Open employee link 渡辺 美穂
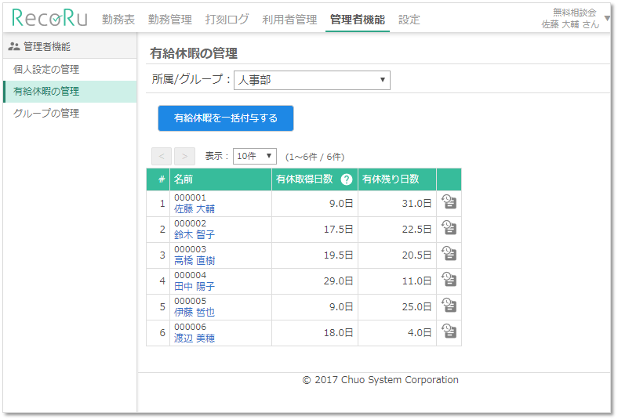 click(x=194, y=338)
